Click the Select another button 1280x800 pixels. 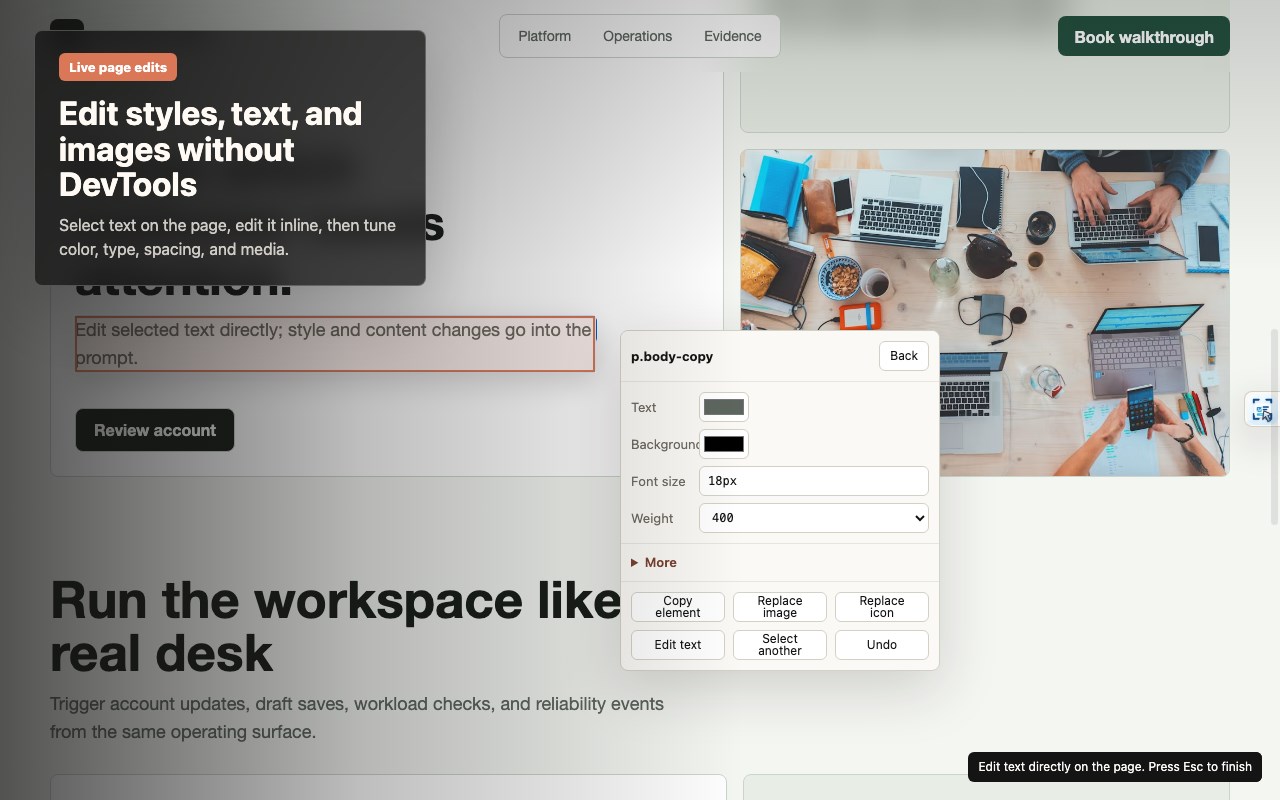780,645
